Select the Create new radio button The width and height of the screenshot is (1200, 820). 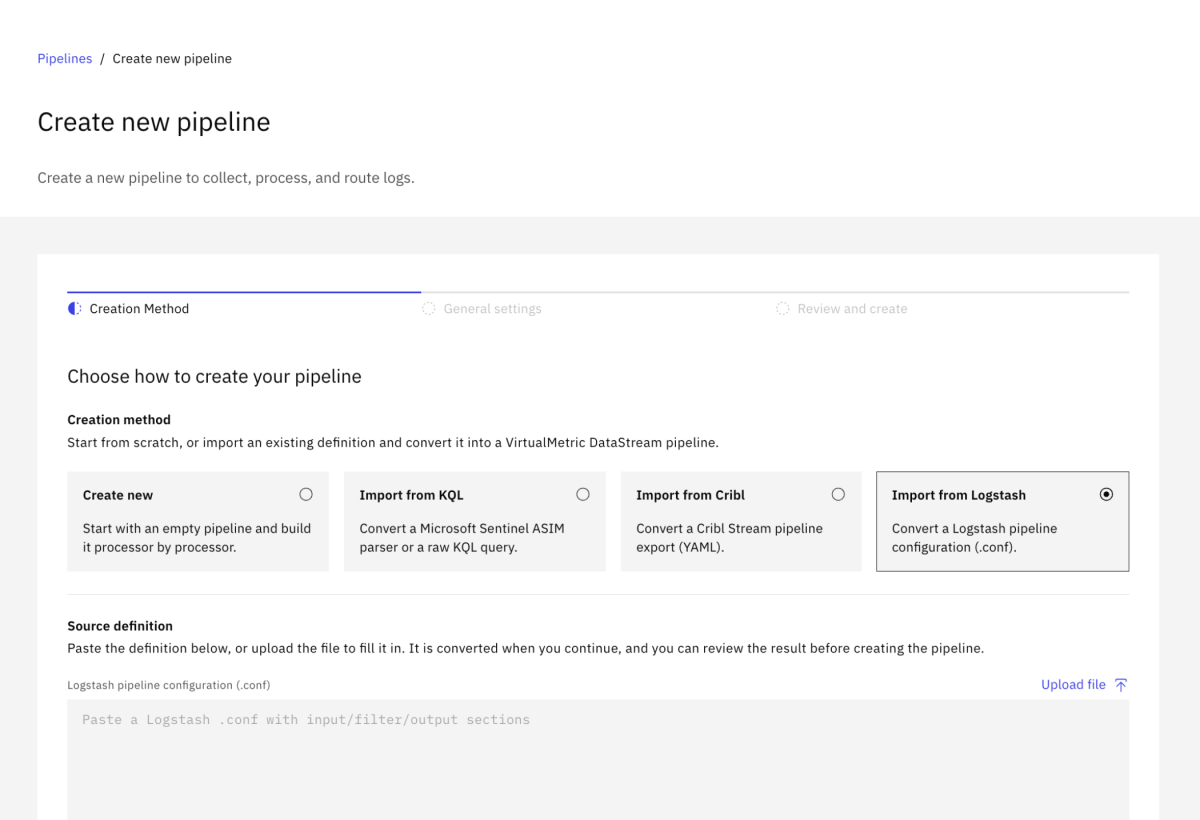(306, 494)
